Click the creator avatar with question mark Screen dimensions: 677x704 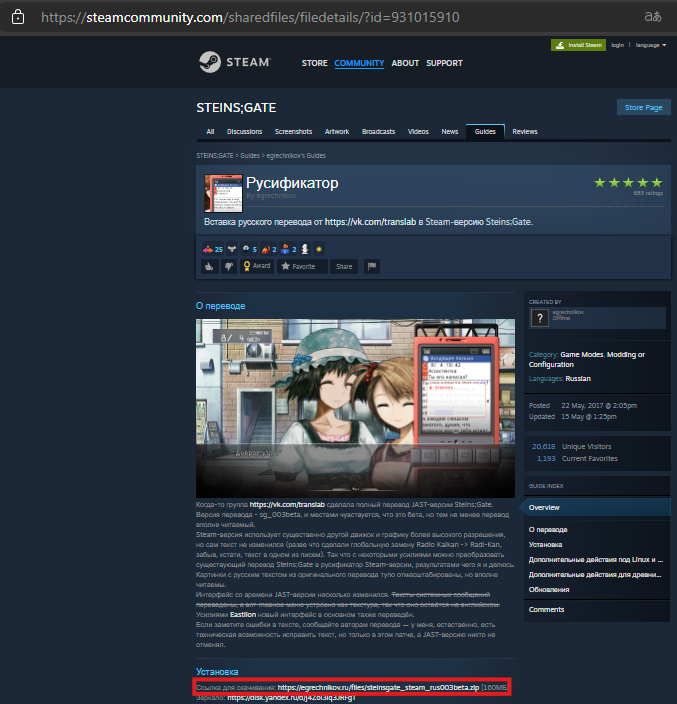point(540,318)
